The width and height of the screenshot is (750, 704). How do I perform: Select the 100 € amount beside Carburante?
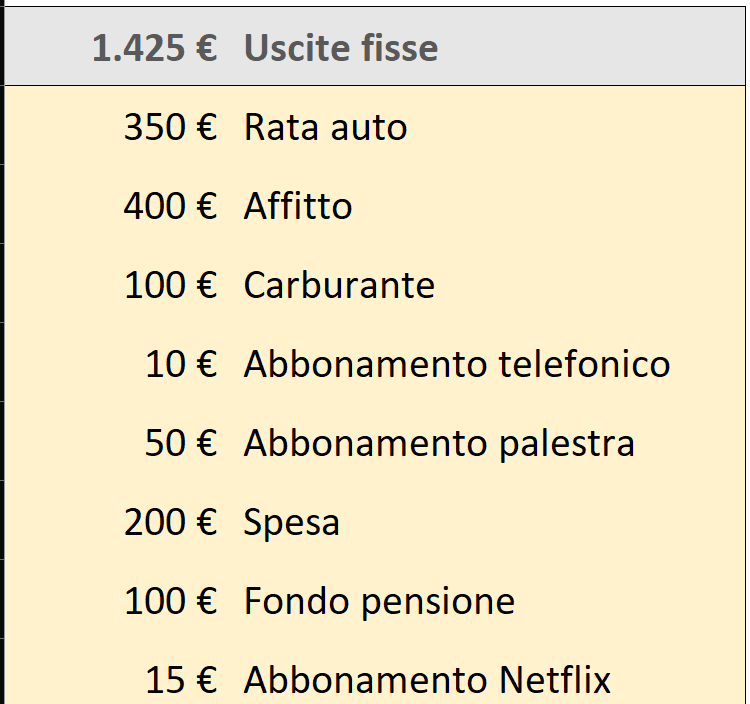(x=170, y=285)
